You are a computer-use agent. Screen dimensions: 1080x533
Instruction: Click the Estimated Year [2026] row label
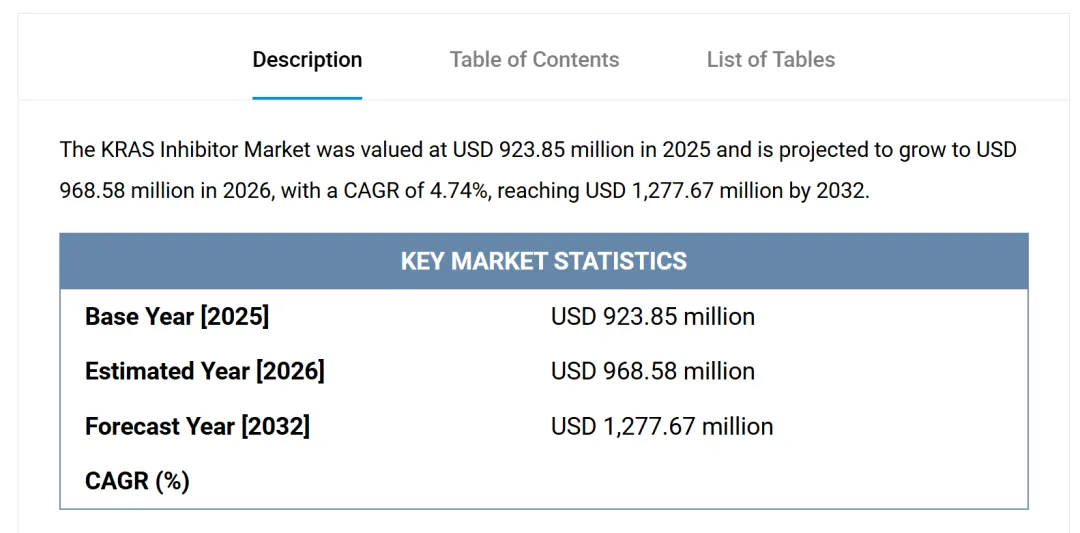204,372
